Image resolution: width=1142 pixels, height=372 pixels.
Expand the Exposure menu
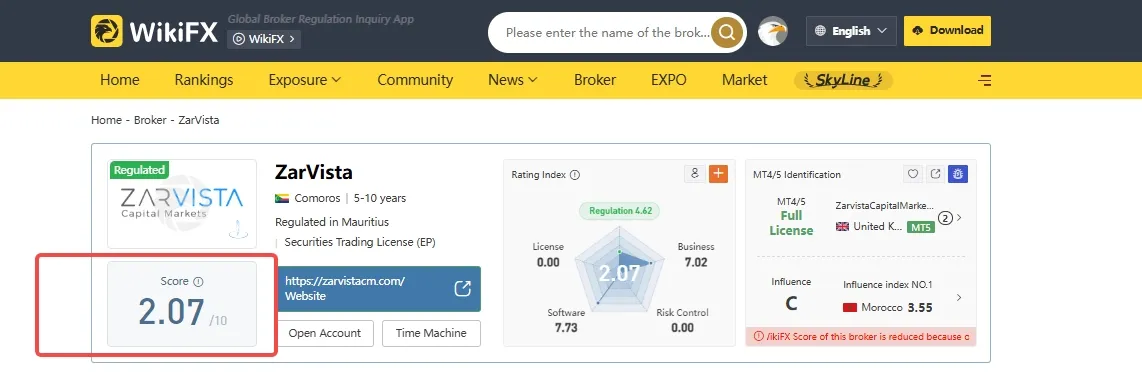(x=304, y=80)
